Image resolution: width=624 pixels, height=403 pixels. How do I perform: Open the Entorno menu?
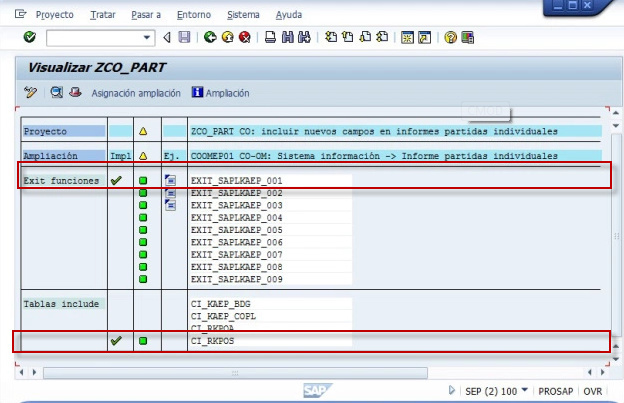(194, 15)
